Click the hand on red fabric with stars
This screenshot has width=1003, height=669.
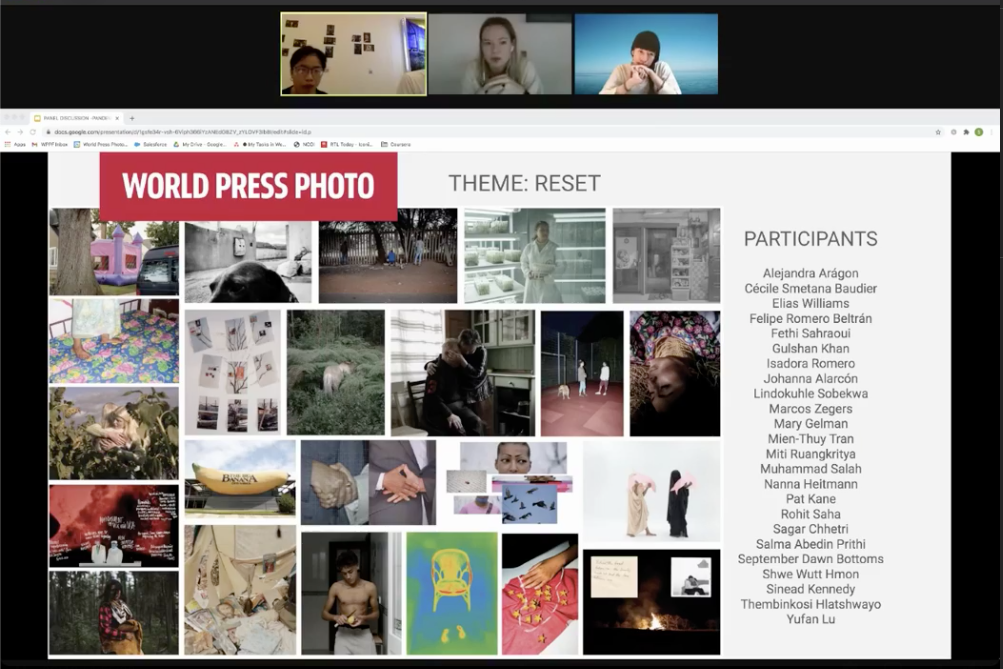pos(540,595)
